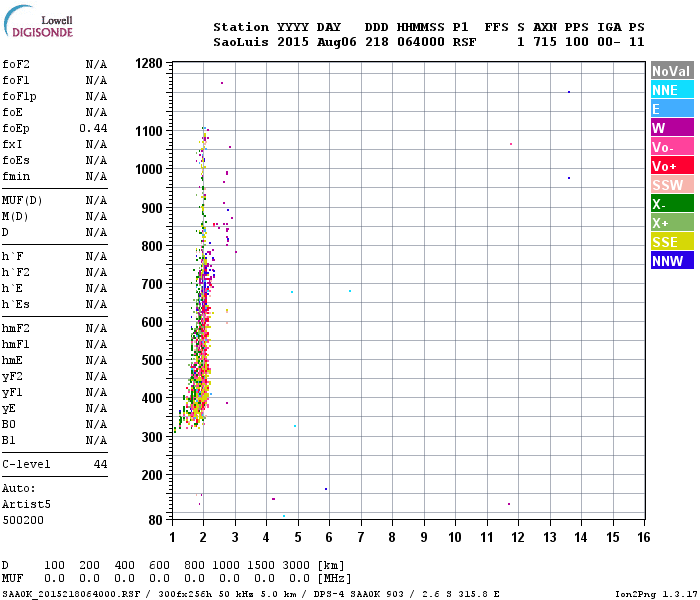The height and width of the screenshot is (600, 700).
Task: Click the h`F parameter label
Action: point(12,256)
